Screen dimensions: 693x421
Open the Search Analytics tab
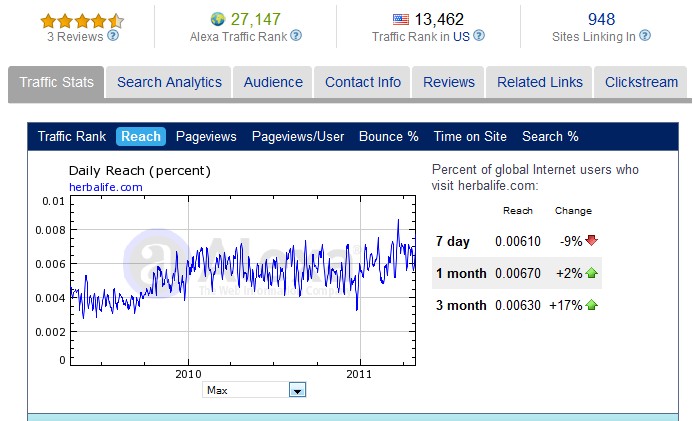click(169, 82)
